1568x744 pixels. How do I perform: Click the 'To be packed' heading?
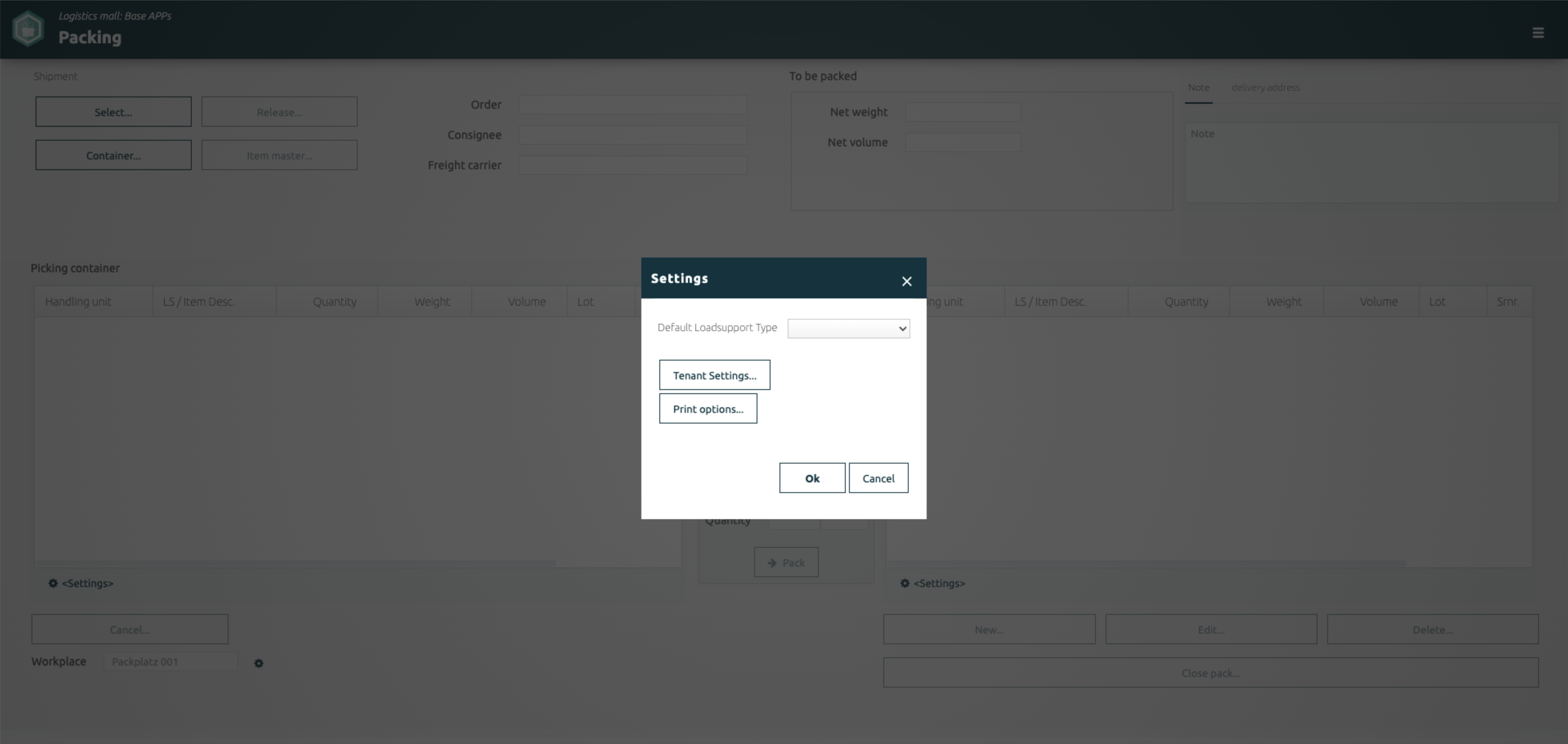pos(823,76)
